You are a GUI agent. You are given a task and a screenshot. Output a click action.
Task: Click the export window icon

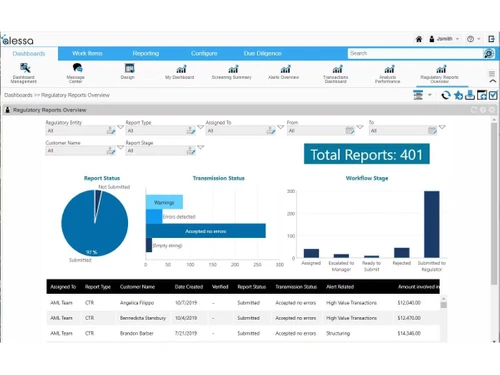point(482,95)
